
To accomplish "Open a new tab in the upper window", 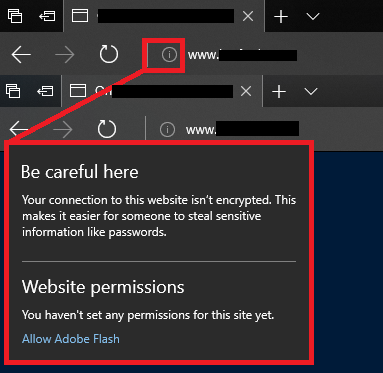I will coord(281,16).
